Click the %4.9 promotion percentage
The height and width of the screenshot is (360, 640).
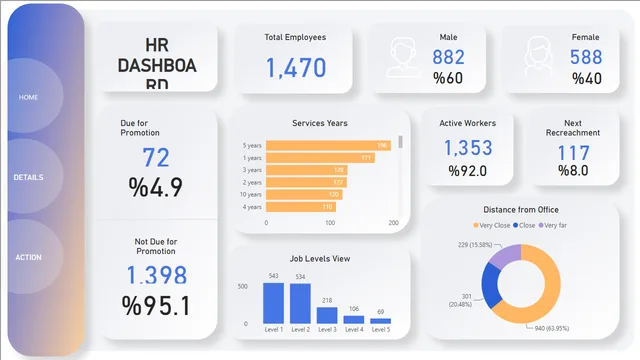156,187
